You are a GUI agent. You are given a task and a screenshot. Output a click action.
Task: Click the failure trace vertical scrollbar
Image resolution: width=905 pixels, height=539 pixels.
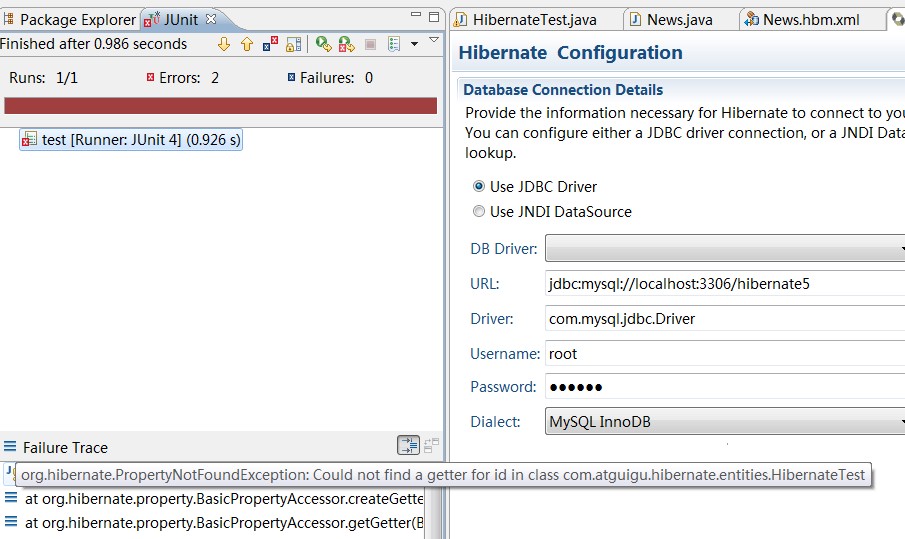coord(435,514)
